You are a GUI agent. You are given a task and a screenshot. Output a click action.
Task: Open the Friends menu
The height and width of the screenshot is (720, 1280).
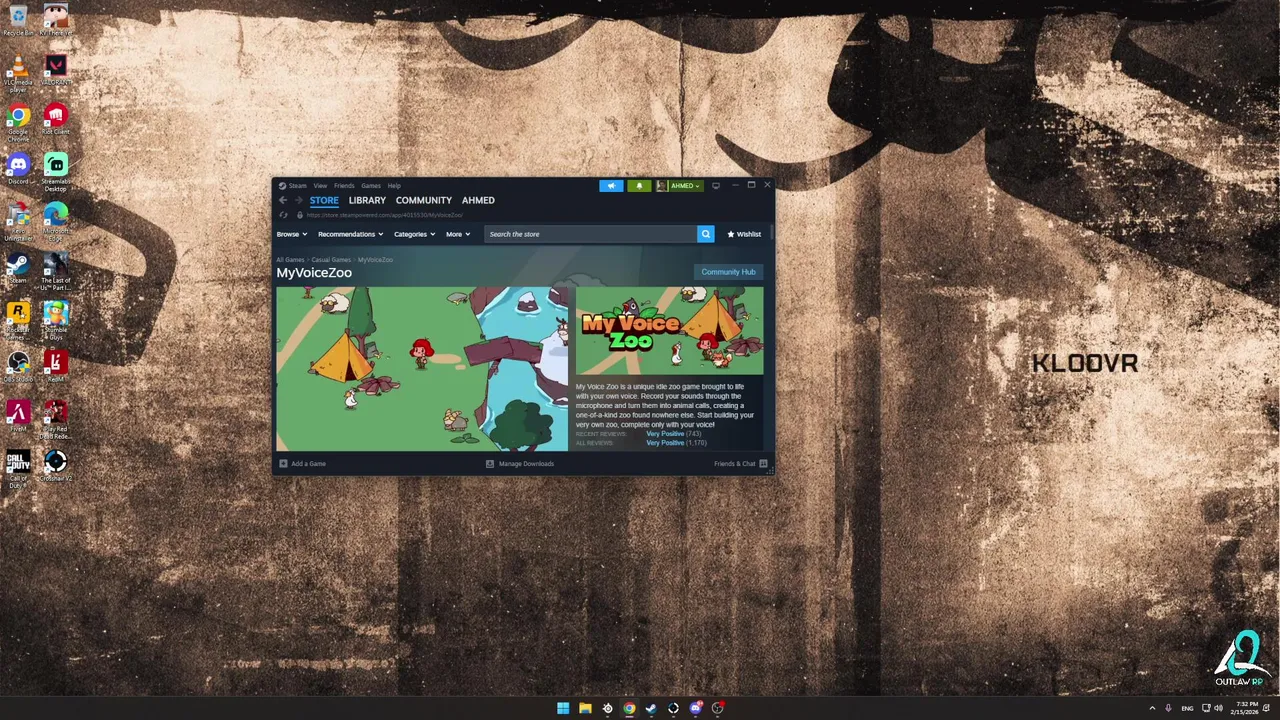(x=344, y=186)
